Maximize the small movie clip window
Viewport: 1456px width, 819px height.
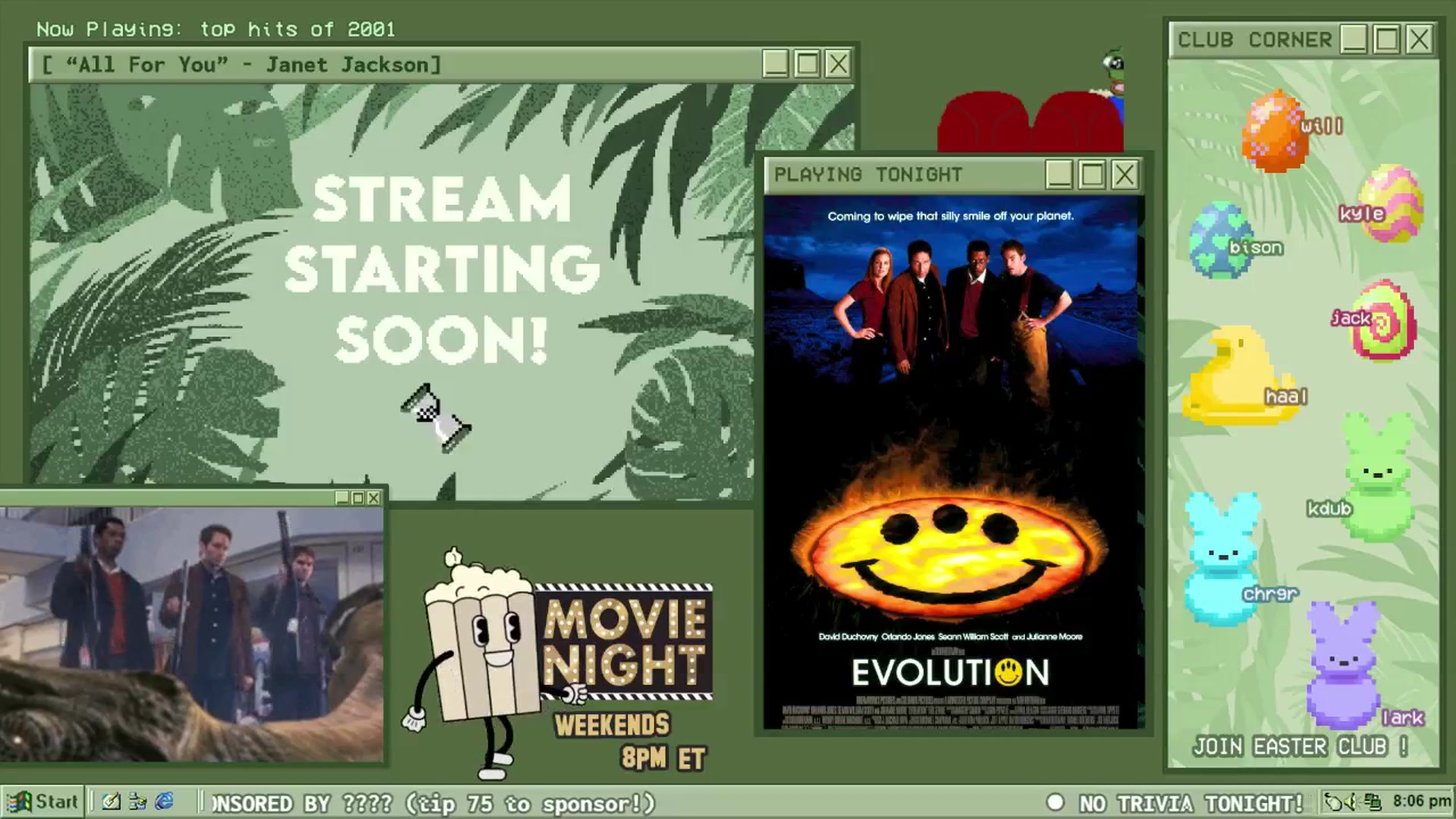(357, 497)
